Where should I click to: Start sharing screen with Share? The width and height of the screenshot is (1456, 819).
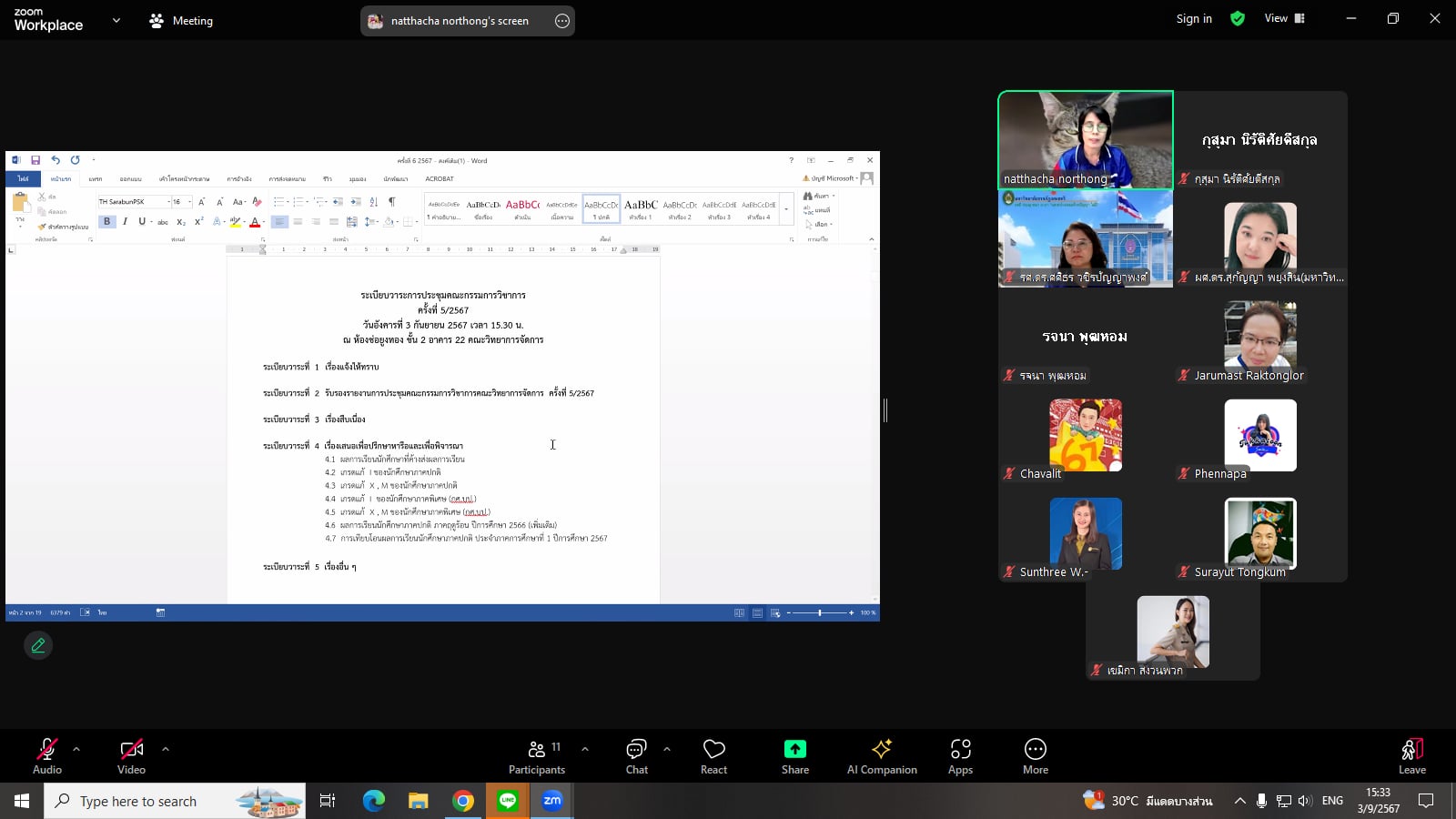794,756
